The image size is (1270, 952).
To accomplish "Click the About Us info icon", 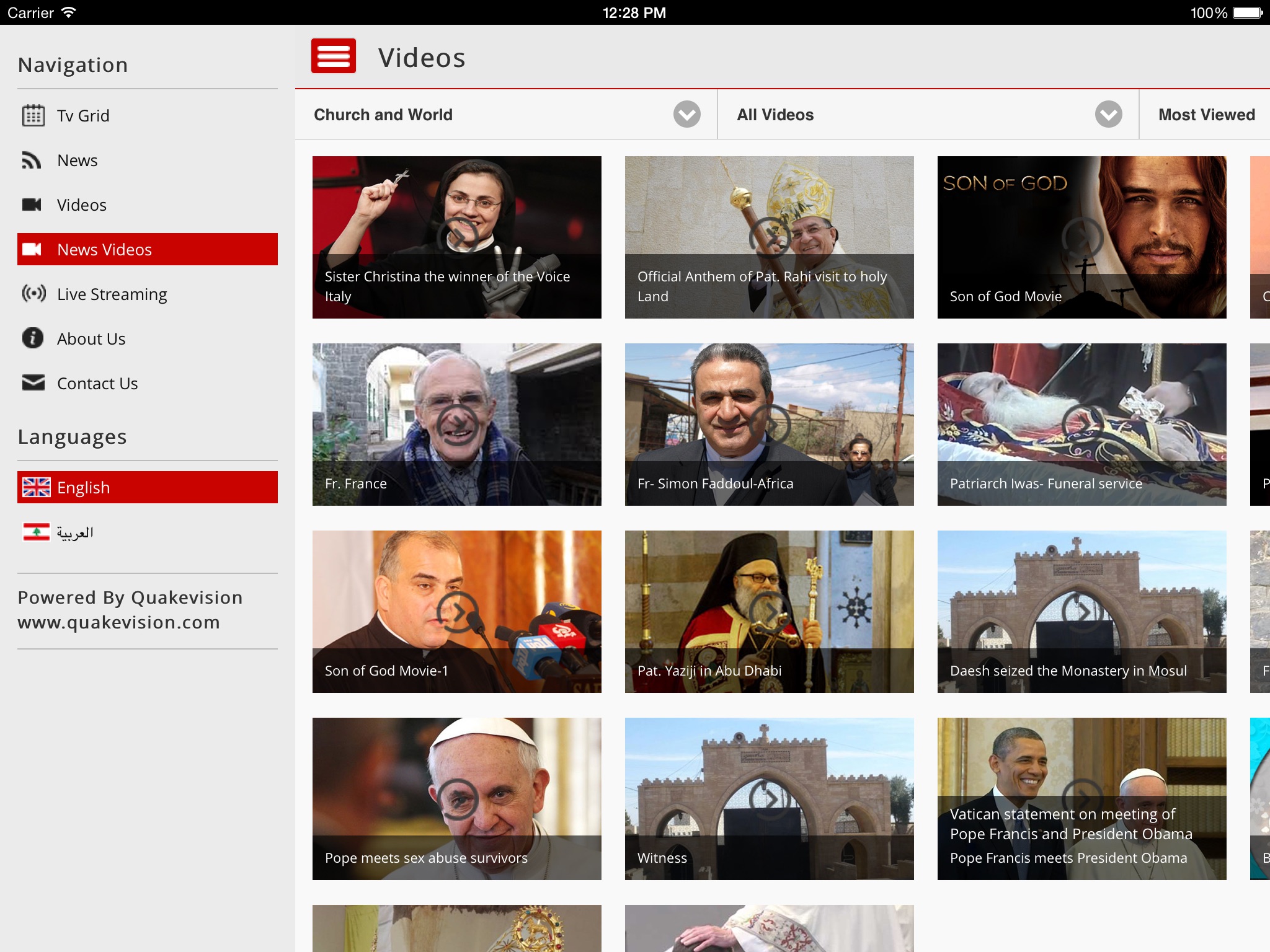I will (33, 338).
